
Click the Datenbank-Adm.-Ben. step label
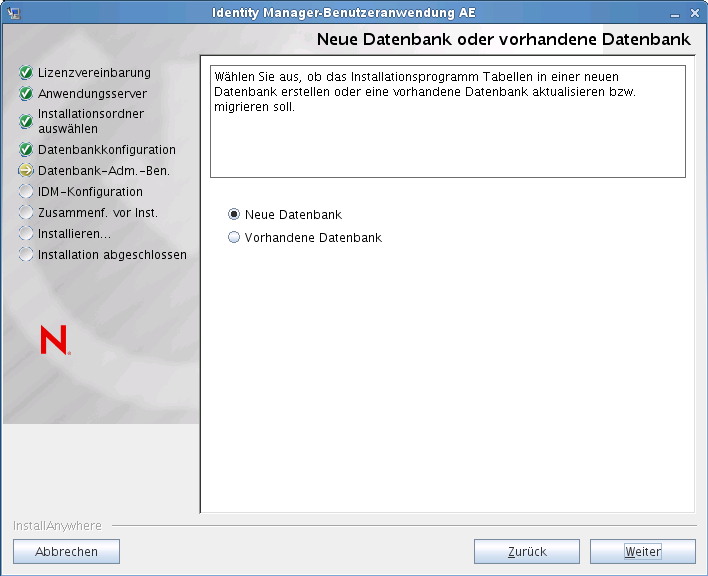point(104,171)
